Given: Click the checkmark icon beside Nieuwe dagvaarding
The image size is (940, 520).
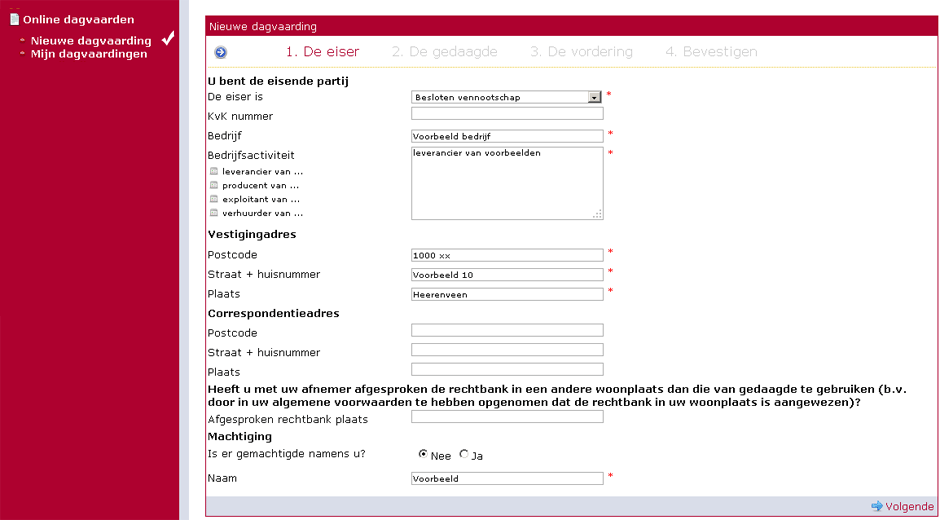Looking at the screenshot, I should (x=168, y=37).
